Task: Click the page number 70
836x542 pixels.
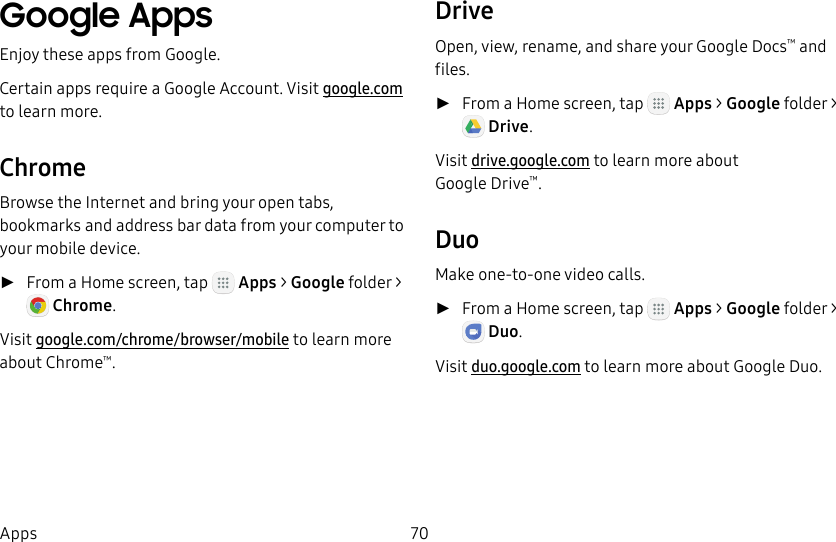Action: coord(419,533)
